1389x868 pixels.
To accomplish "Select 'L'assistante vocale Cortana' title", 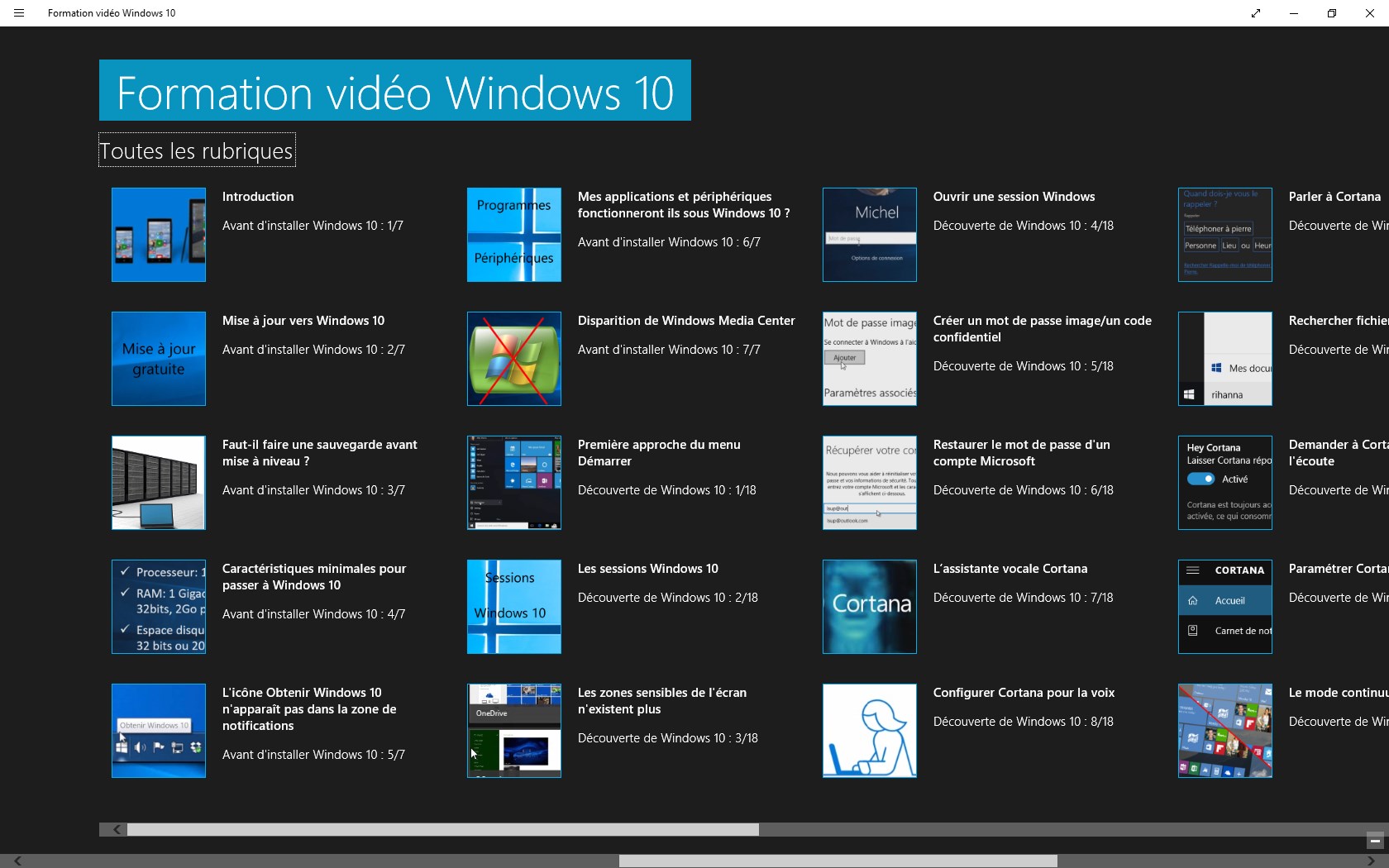I will [1010, 569].
